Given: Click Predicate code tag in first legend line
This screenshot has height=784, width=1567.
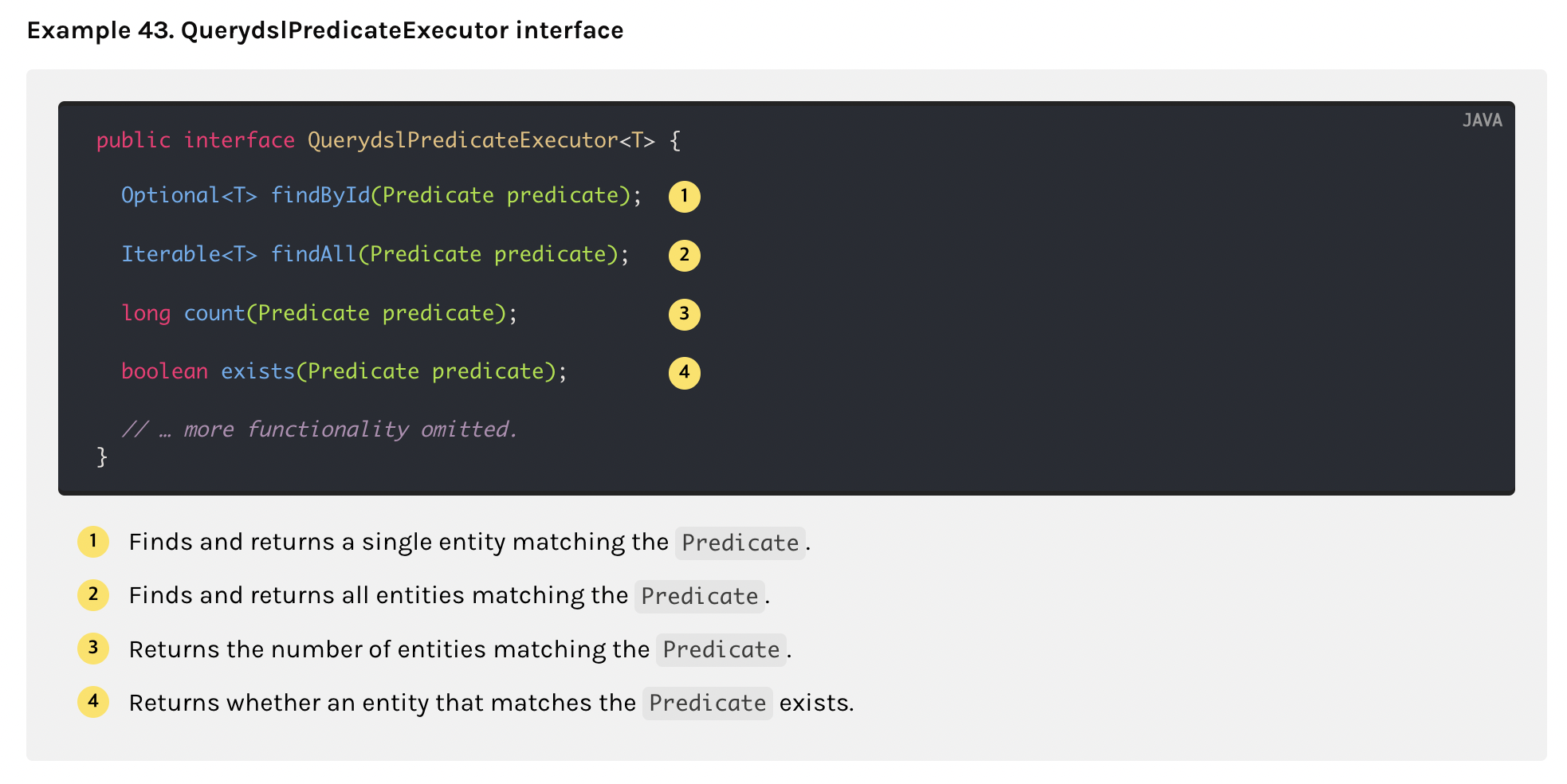Looking at the screenshot, I should [x=740, y=543].
